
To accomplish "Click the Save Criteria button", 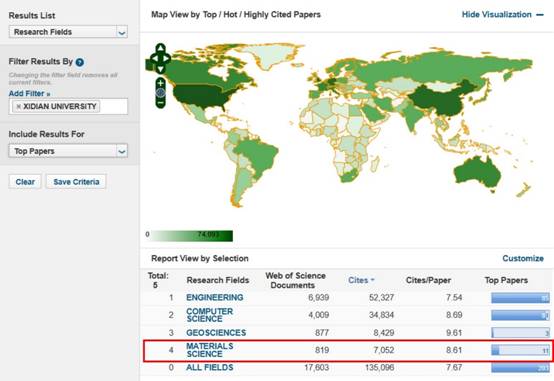I will pyautogui.click(x=76, y=182).
